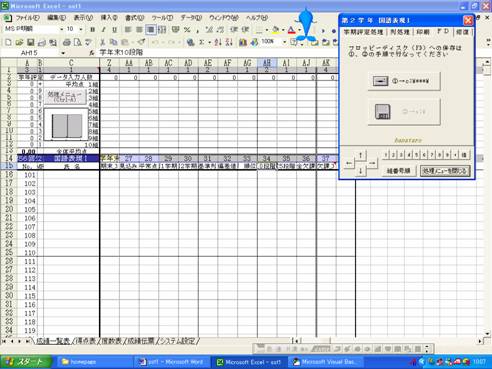Open the font color dropdown arrow
This screenshot has height=369, width=492.
pos(299,30)
